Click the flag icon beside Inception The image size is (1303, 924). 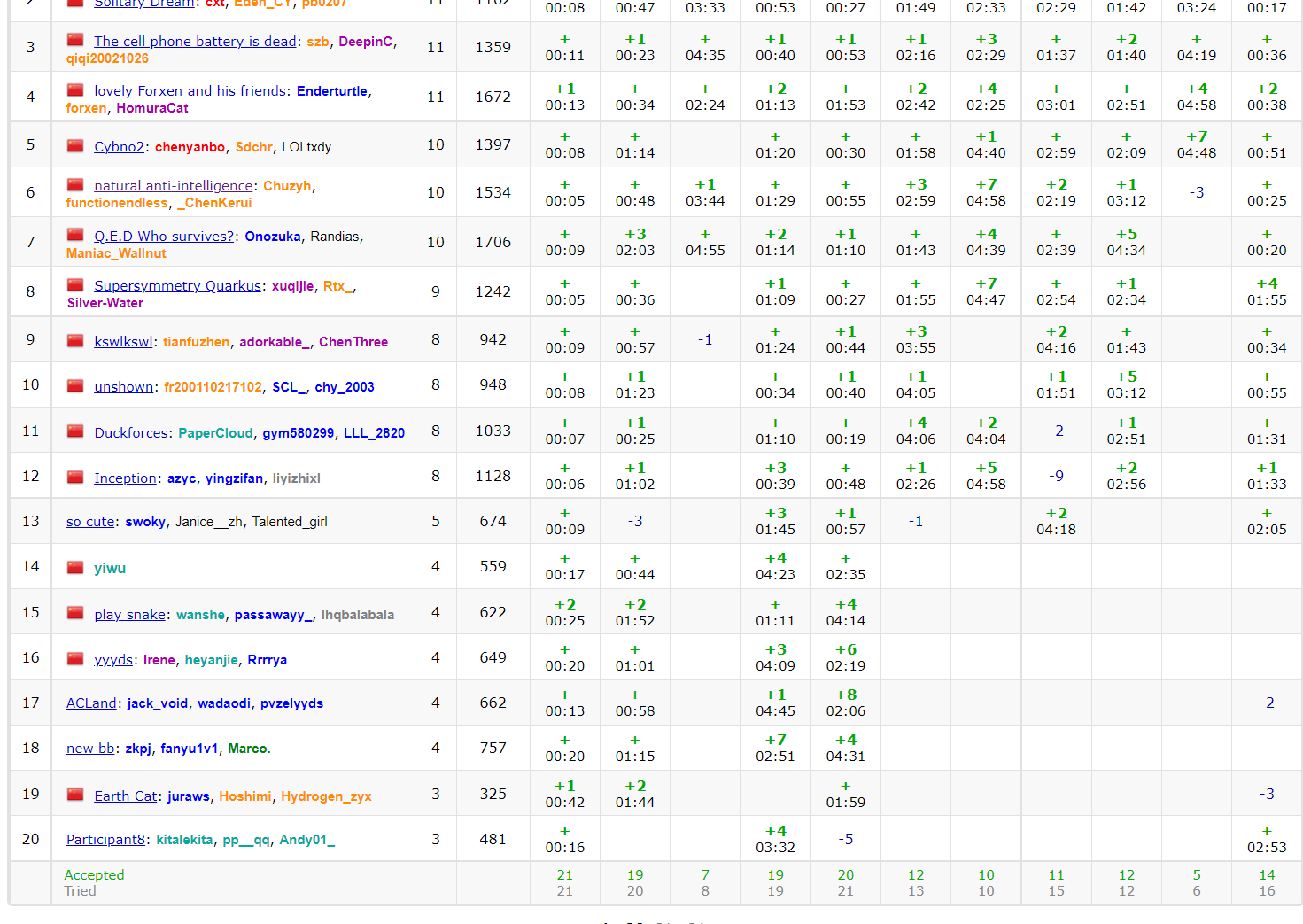click(x=75, y=478)
